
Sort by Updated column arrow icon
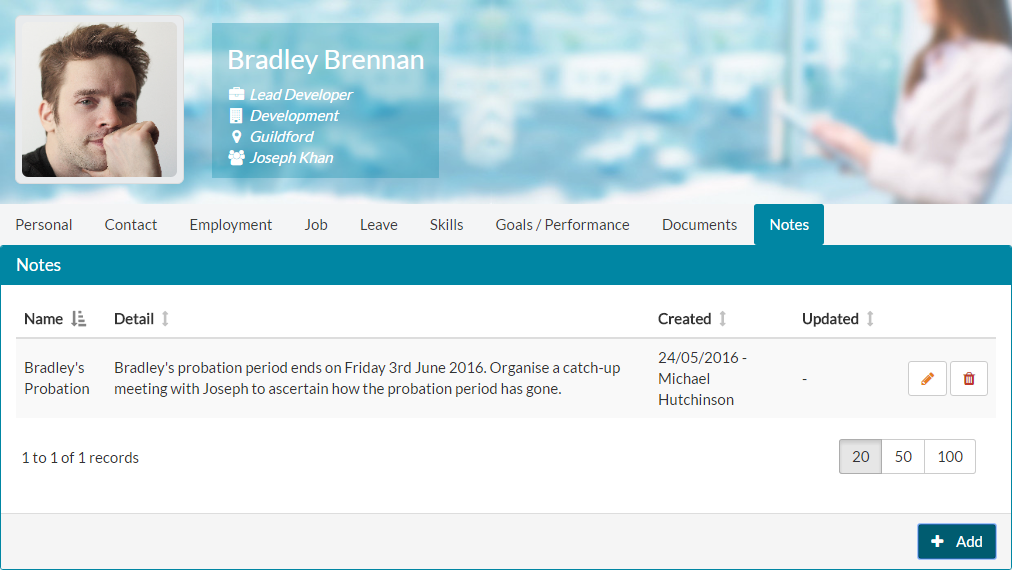point(870,318)
